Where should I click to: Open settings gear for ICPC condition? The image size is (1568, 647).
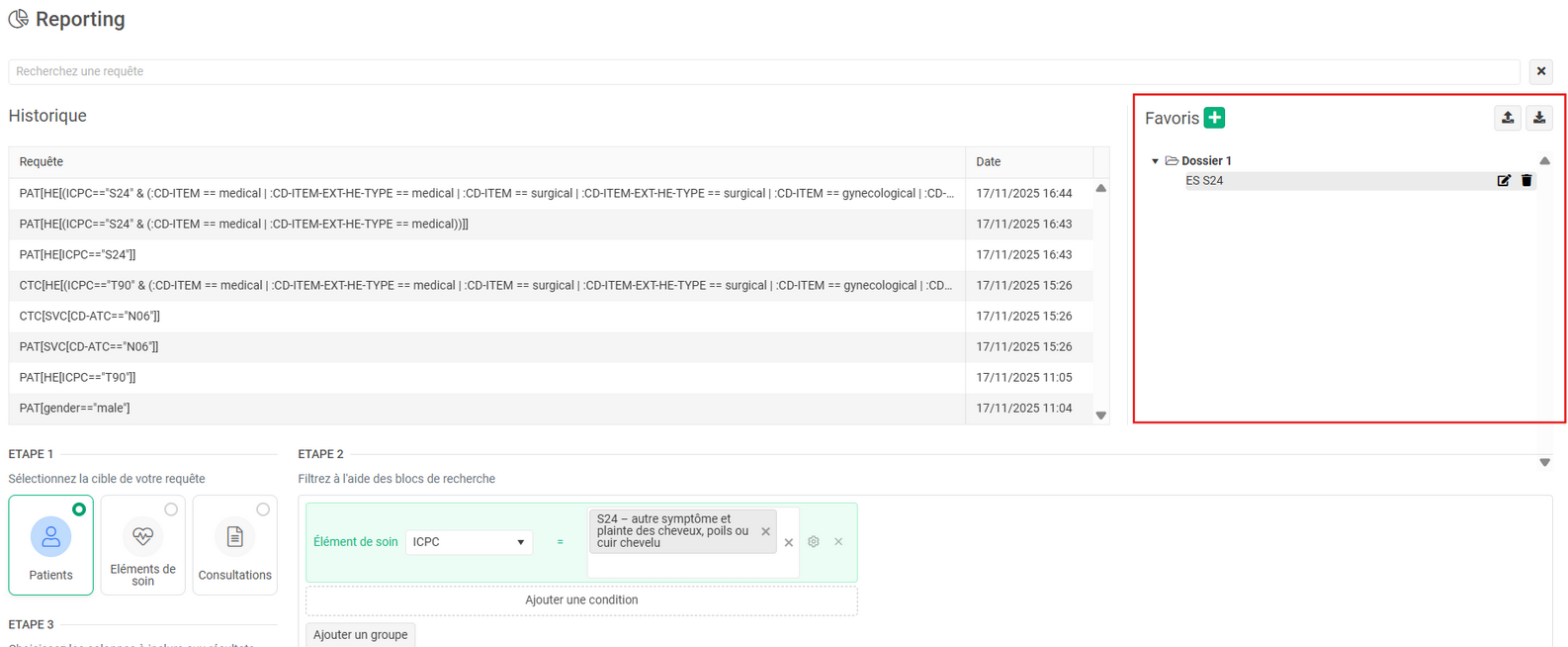tap(814, 542)
